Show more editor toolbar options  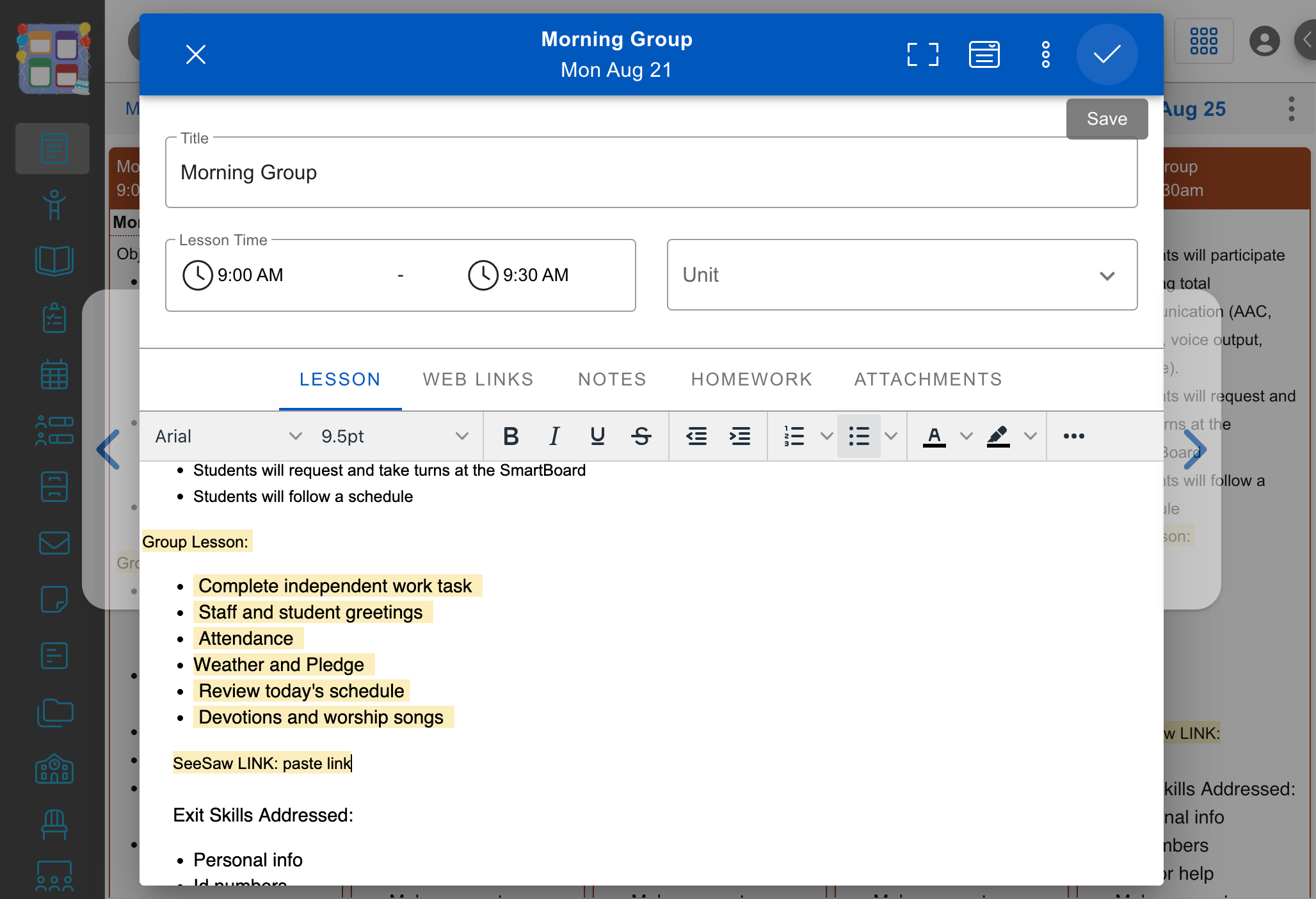click(x=1074, y=436)
